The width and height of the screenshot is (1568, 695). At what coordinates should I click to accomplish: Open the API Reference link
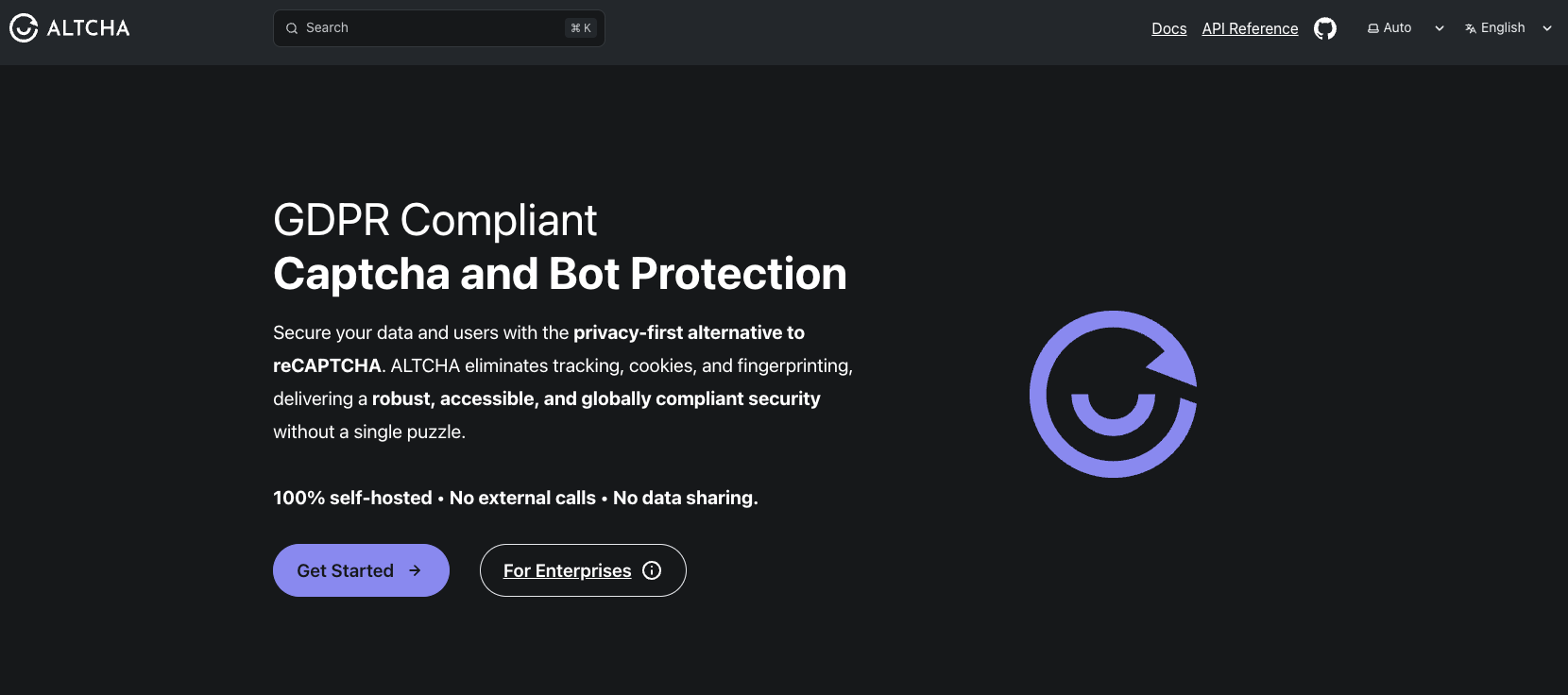tap(1250, 28)
